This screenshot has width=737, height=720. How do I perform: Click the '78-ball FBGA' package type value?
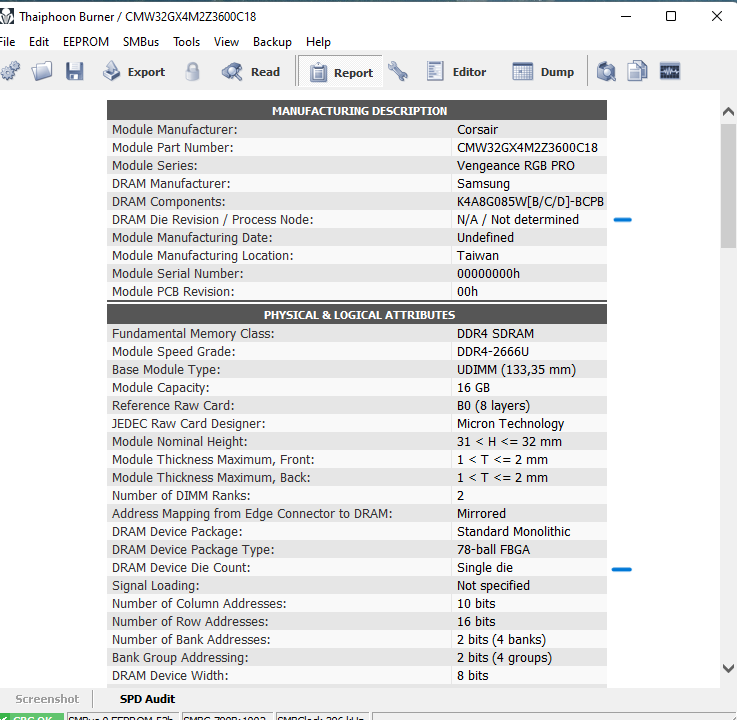pyautogui.click(x=493, y=550)
